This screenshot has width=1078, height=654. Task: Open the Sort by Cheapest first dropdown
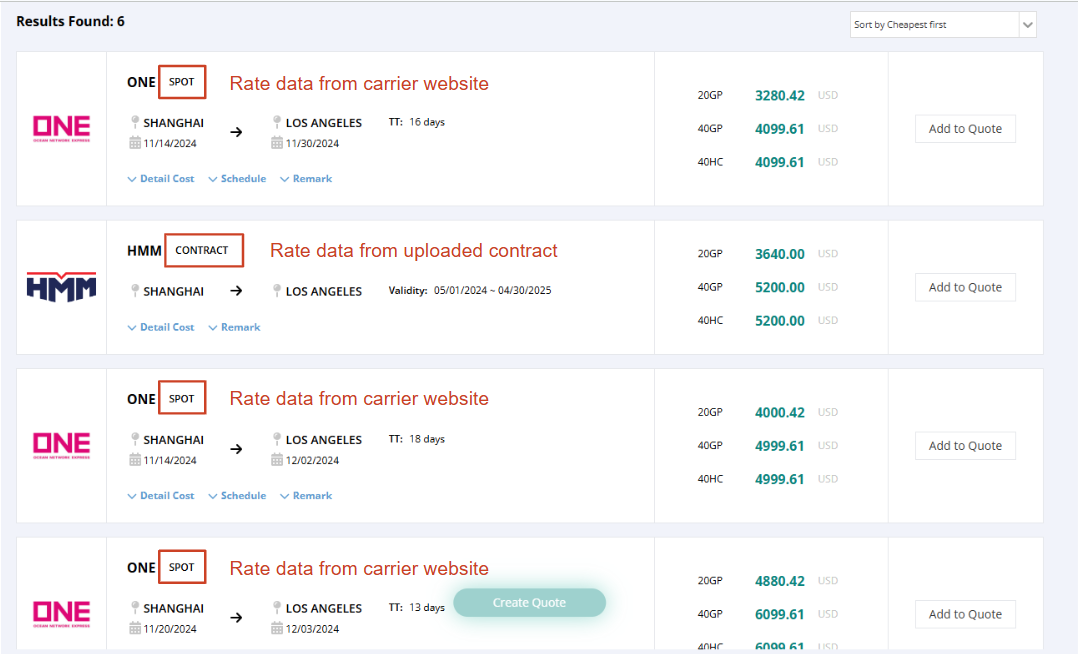(942, 25)
